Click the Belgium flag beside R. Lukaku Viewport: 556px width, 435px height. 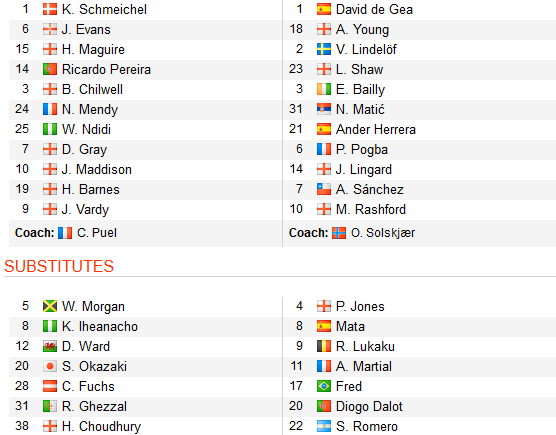pos(324,346)
